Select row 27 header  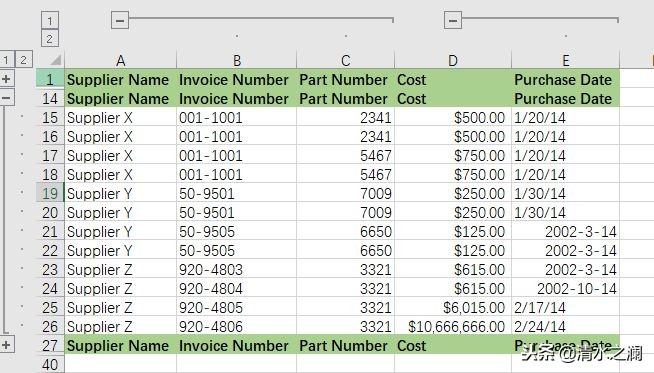click(x=50, y=345)
